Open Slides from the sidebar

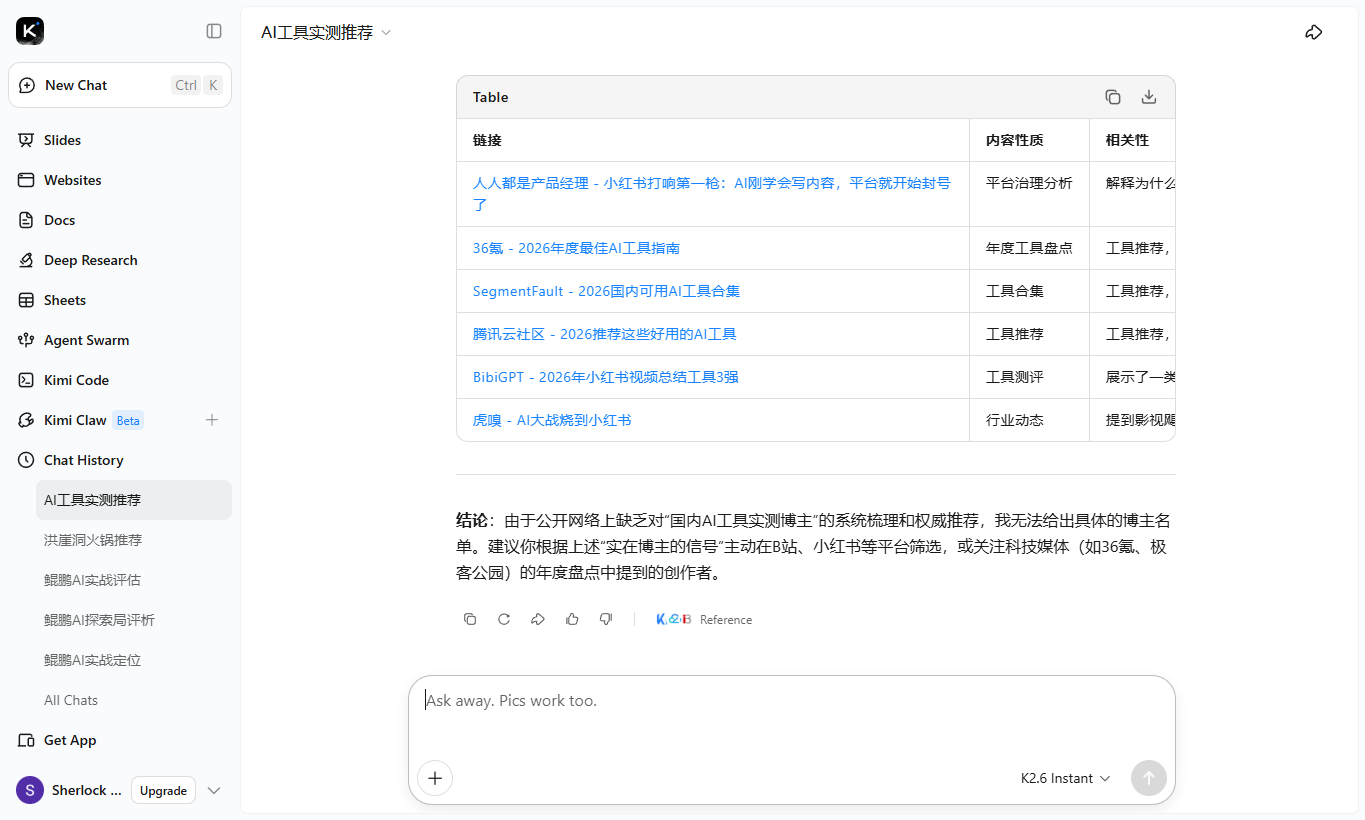click(120, 140)
